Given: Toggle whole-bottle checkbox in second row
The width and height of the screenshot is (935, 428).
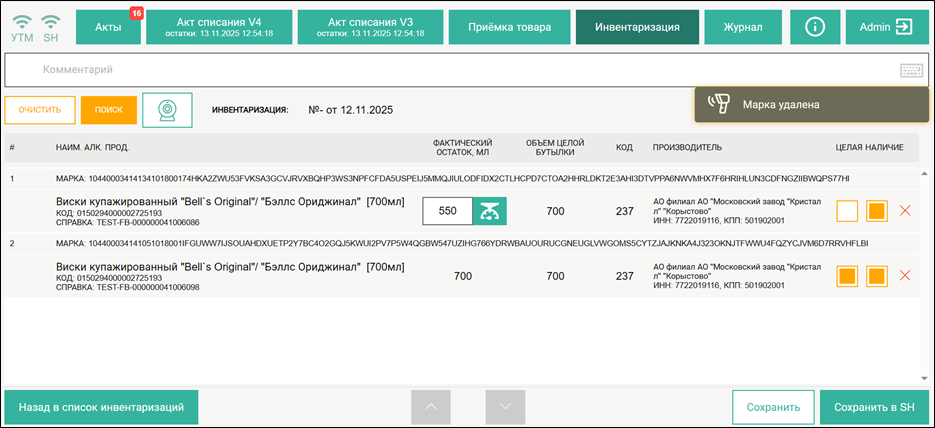Looking at the screenshot, I should [x=847, y=276].
